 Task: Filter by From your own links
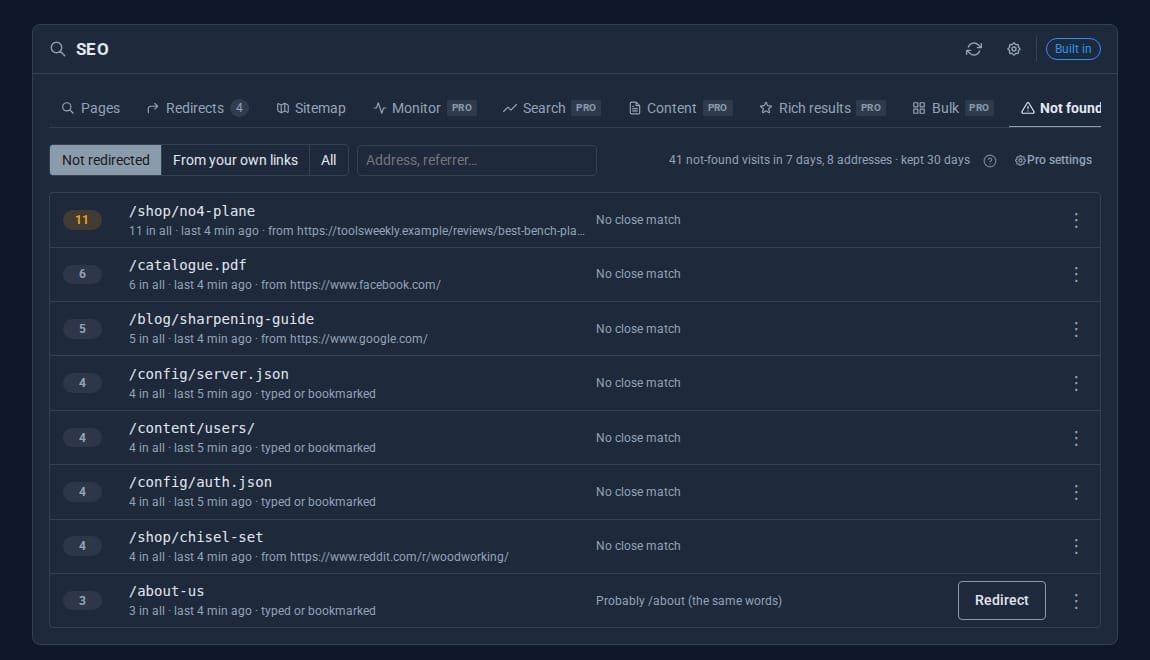pyautogui.click(x=235, y=160)
